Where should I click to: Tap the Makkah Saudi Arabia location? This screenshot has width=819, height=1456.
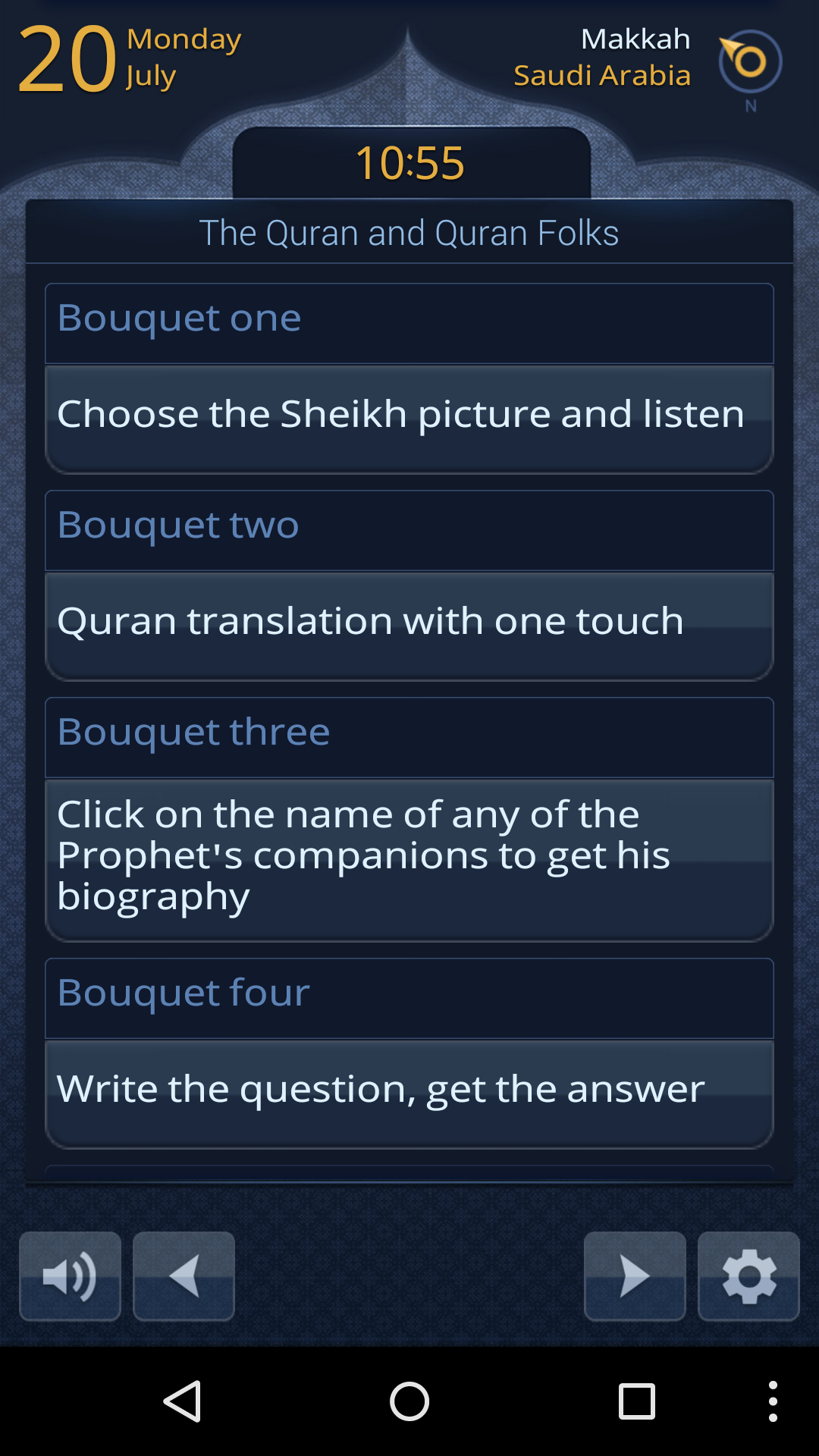point(602,58)
